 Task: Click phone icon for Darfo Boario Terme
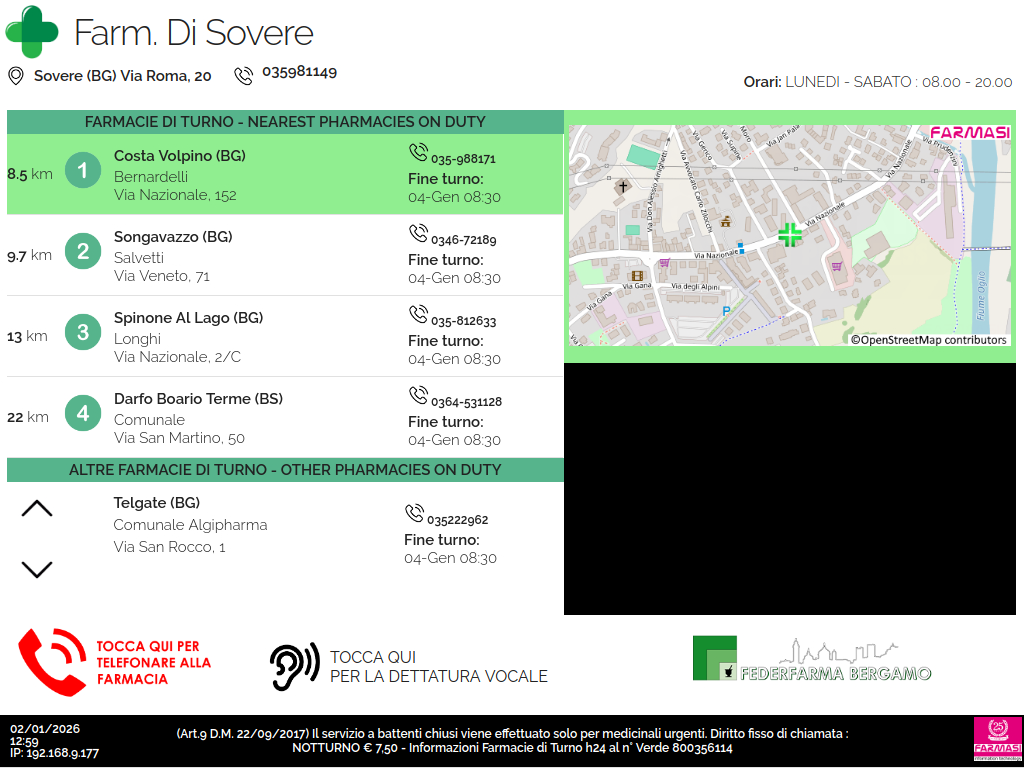[418, 395]
